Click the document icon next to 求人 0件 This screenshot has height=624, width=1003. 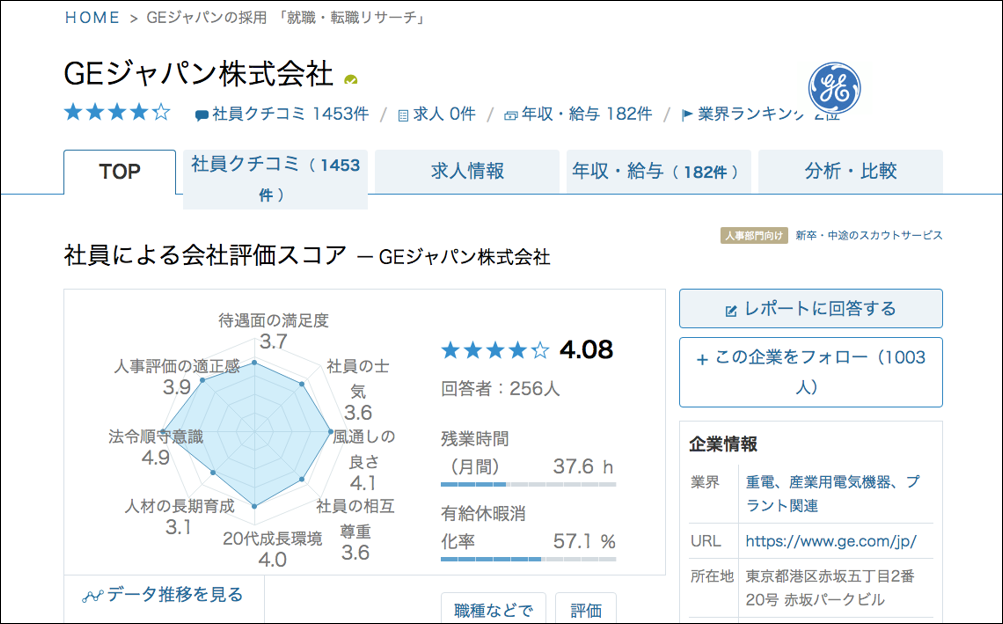click(x=403, y=116)
